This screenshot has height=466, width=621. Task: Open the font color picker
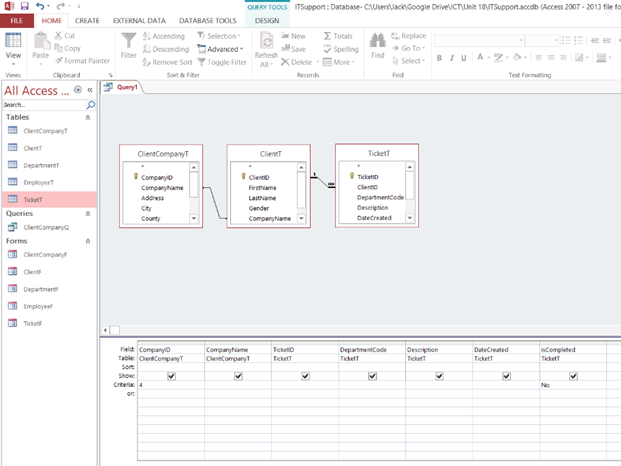(x=484, y=58)
